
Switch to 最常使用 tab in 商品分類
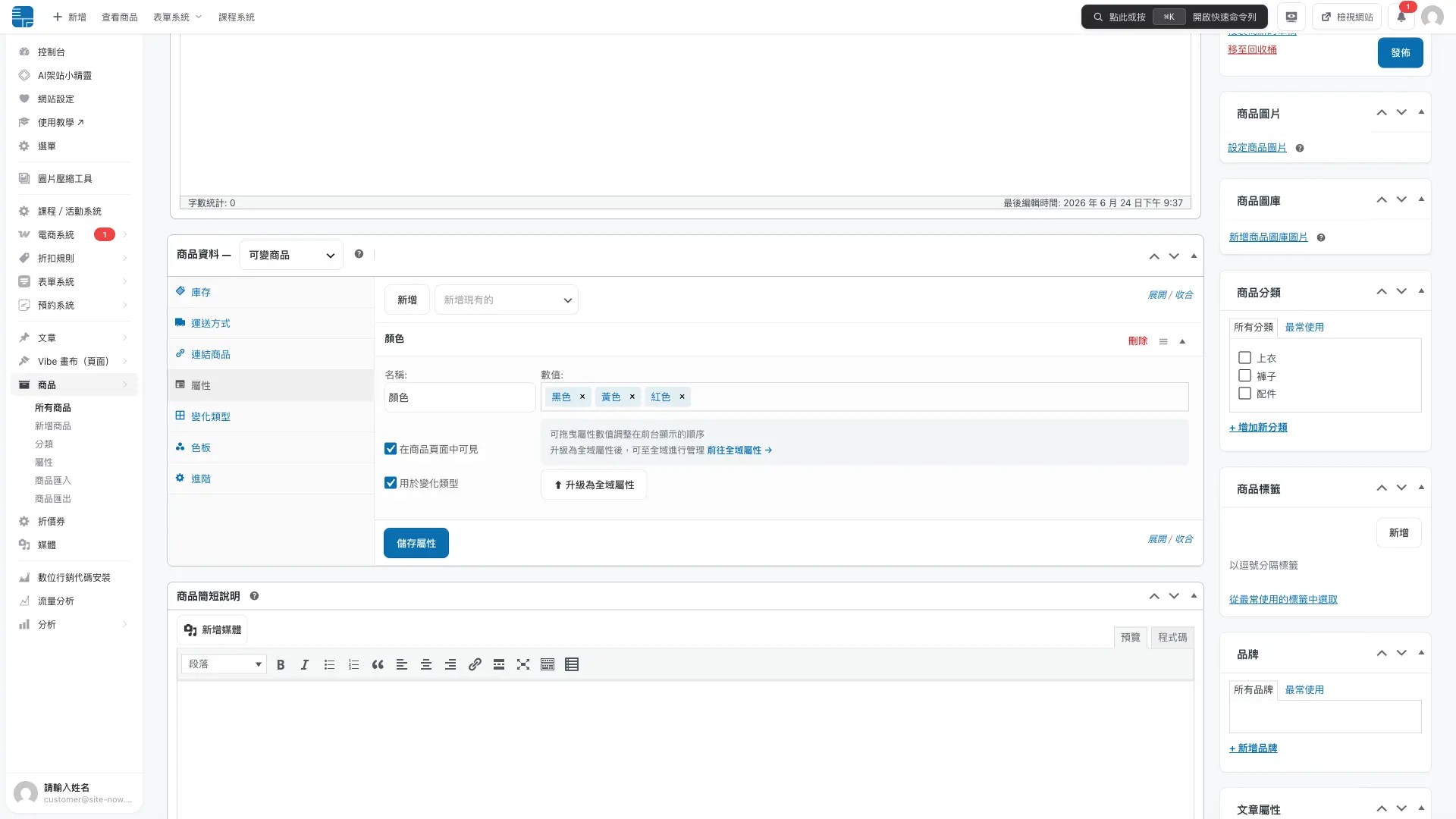click(1304, 328)
